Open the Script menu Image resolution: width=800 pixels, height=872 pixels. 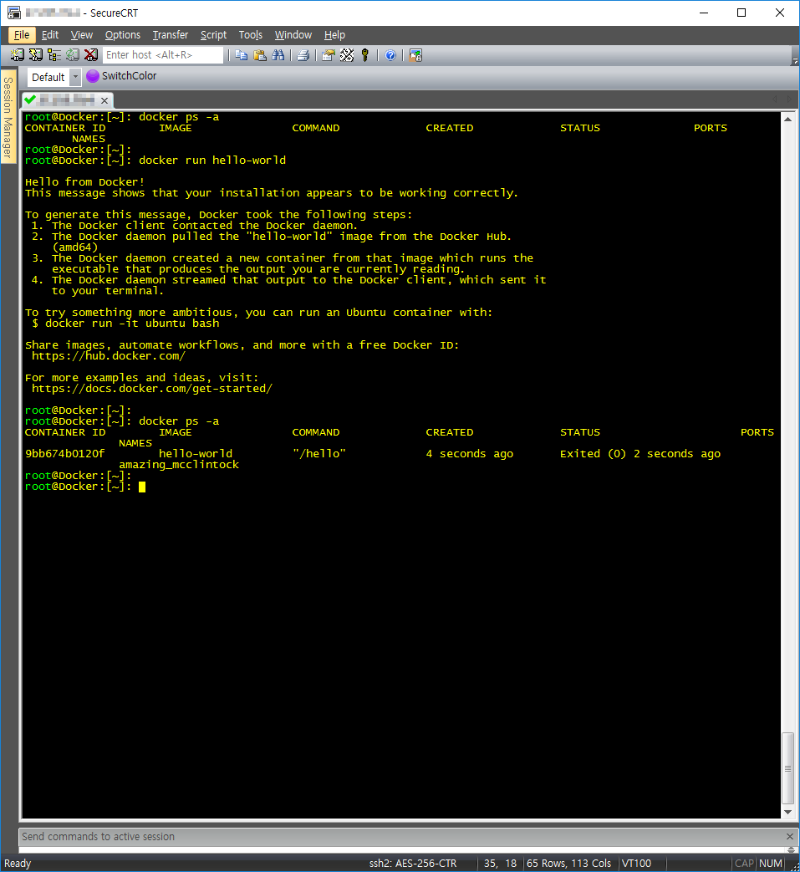click(213, 35)
